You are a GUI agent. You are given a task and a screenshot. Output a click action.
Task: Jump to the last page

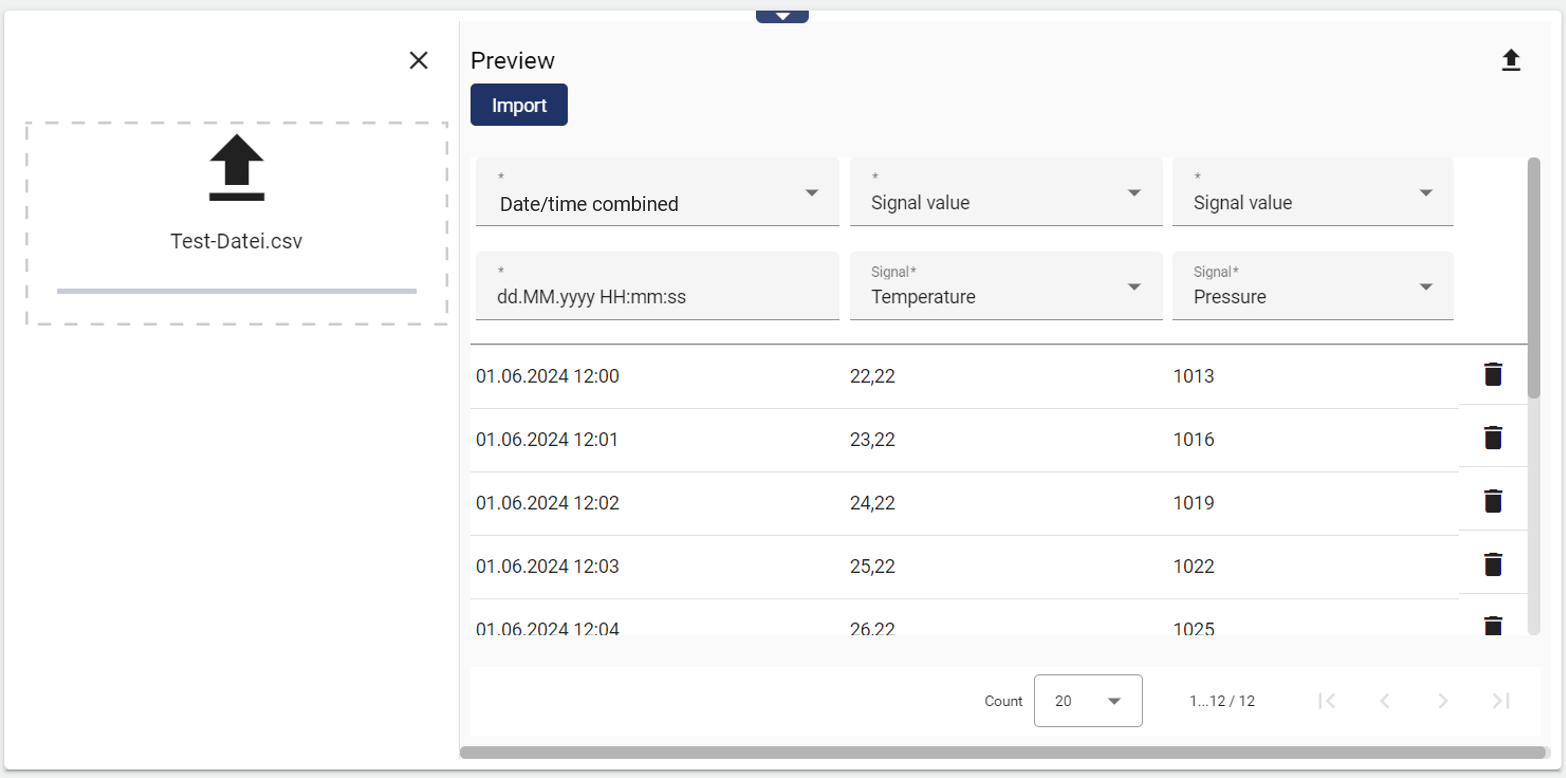[1501, 701]
